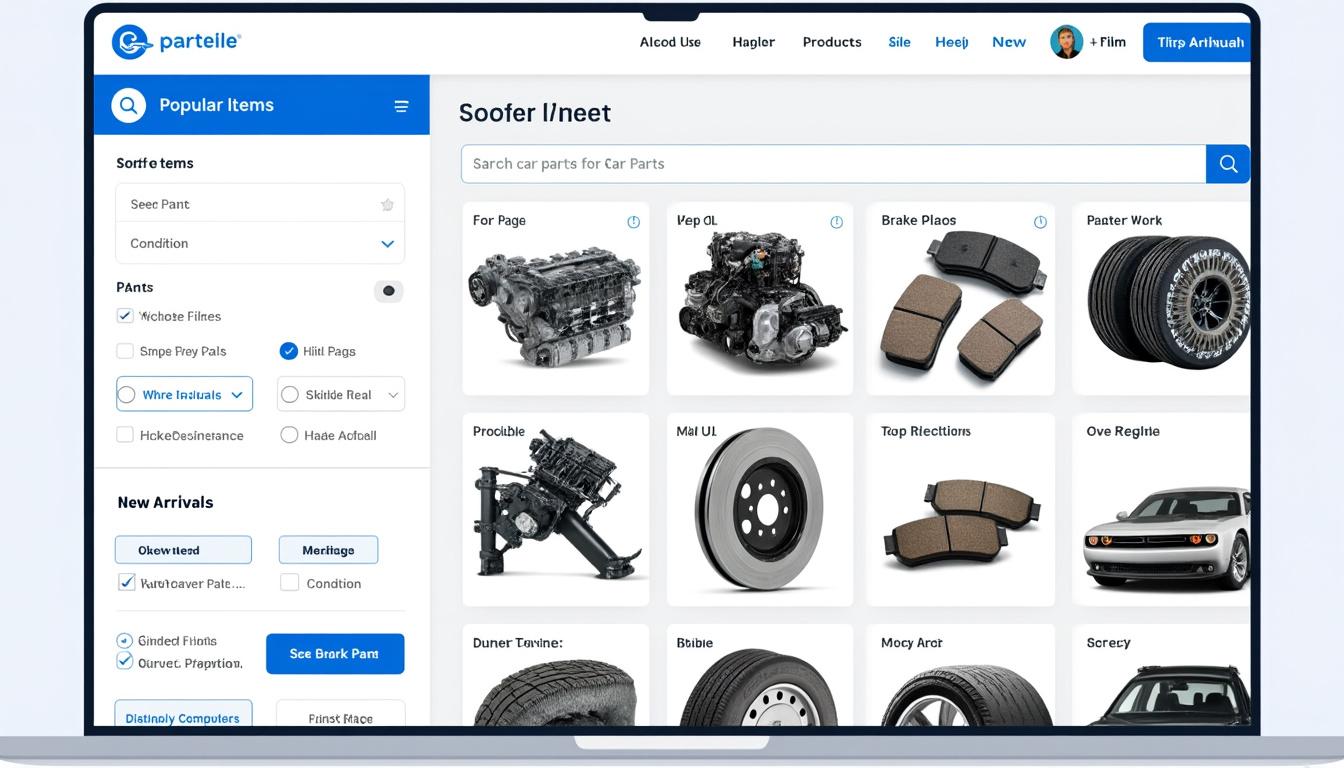Screen dimensions: 1344x768
Task: Open the Alcod Use nav item
Action: 670,42
